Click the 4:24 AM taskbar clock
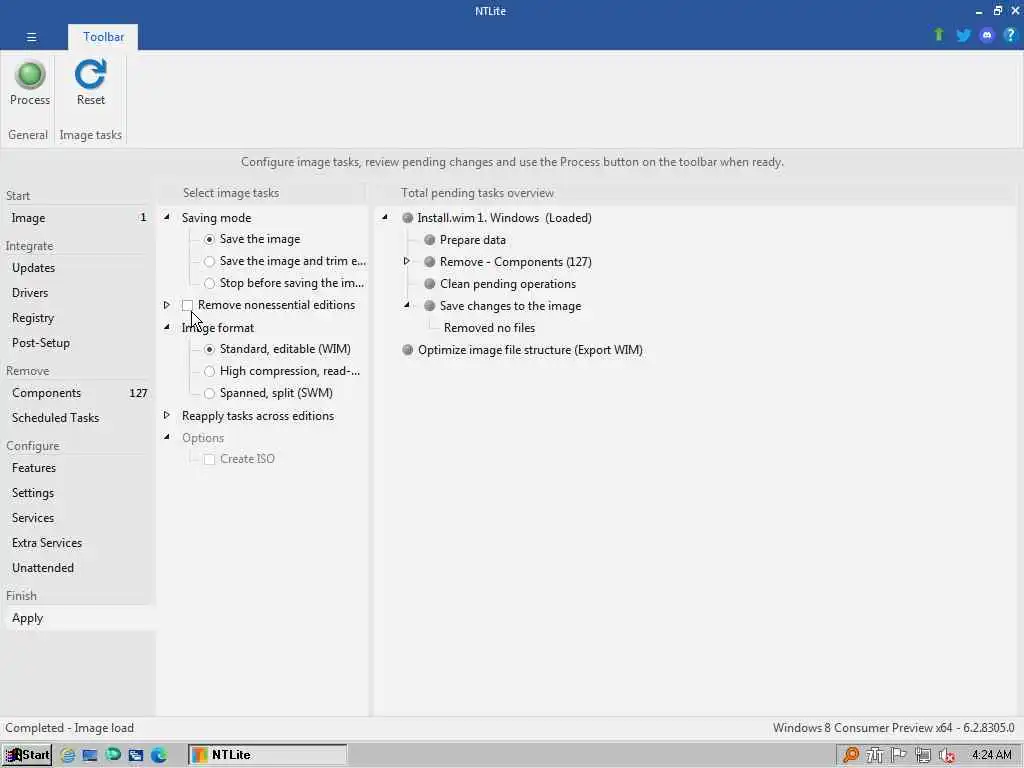The width and height of the screenshot is (1024, 768). [x=991, y=755]
